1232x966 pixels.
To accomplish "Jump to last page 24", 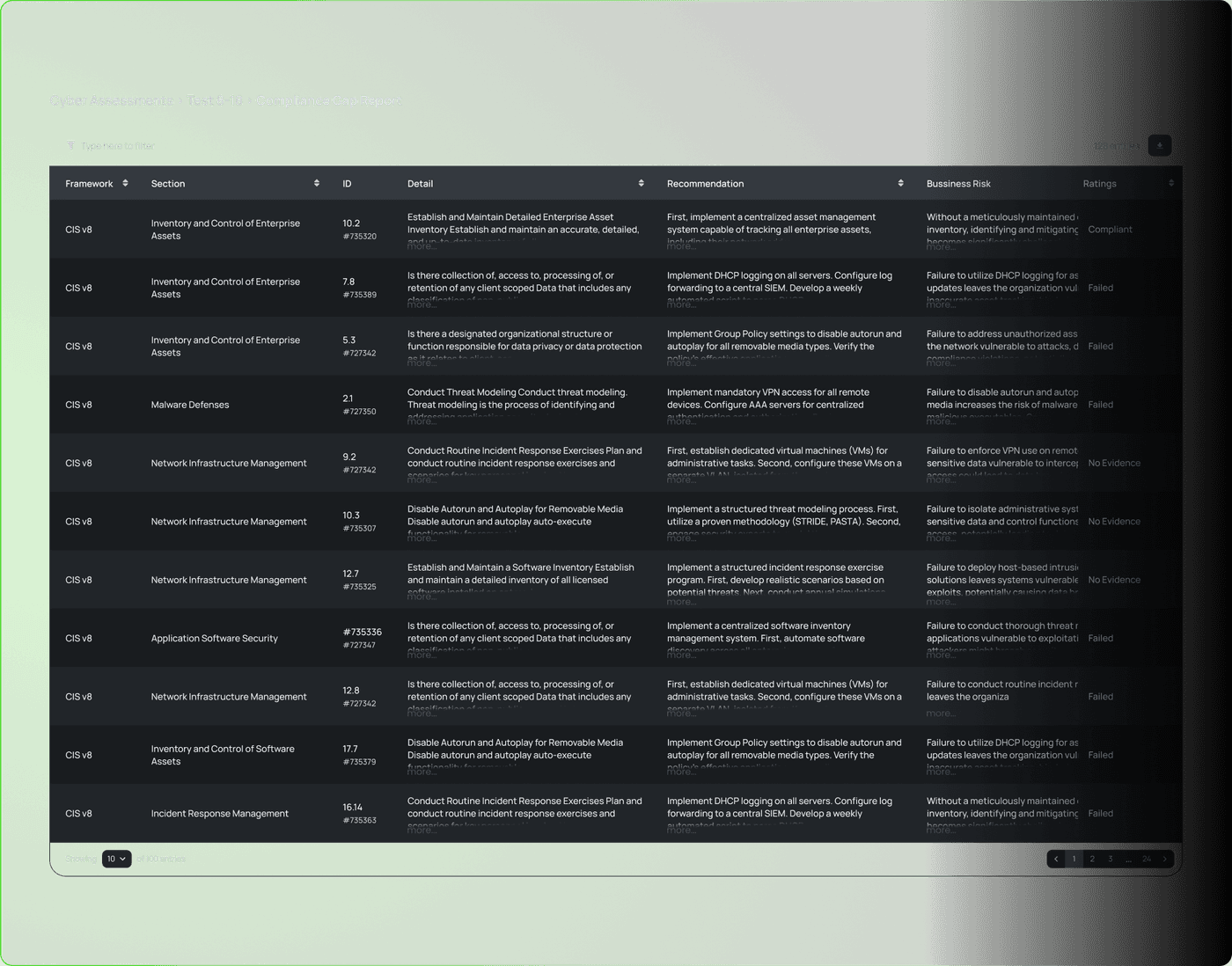I will (x=1147, y=859).
